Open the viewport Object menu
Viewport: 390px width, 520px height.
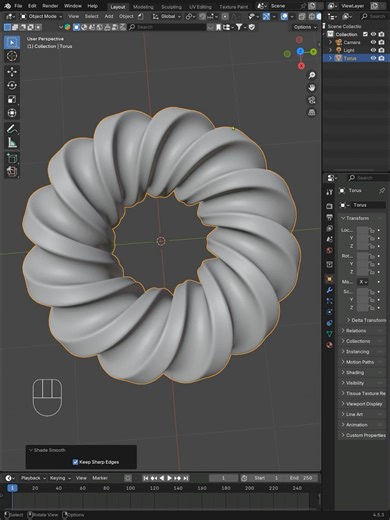(x=126, y=16)
